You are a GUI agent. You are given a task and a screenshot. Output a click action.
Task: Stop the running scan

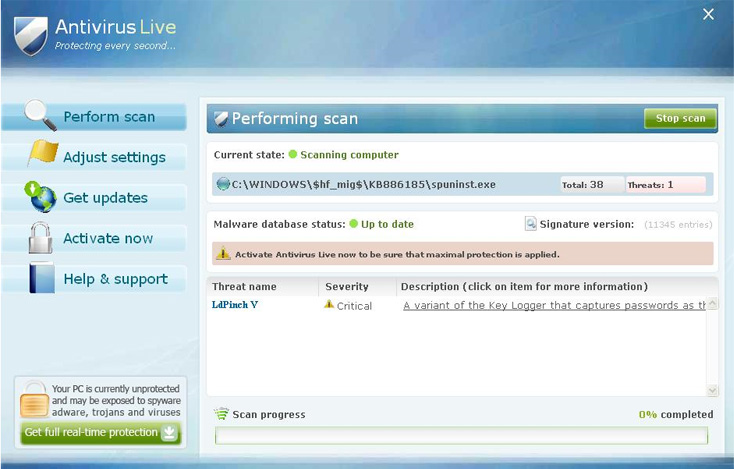point(680,118)
